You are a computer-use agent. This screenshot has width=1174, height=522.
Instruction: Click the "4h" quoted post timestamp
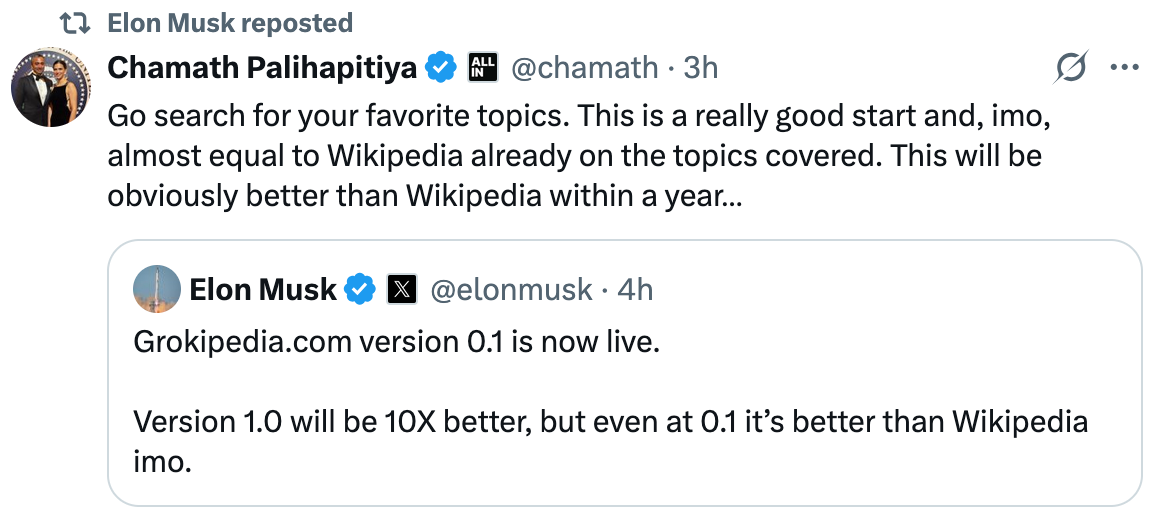635,290
